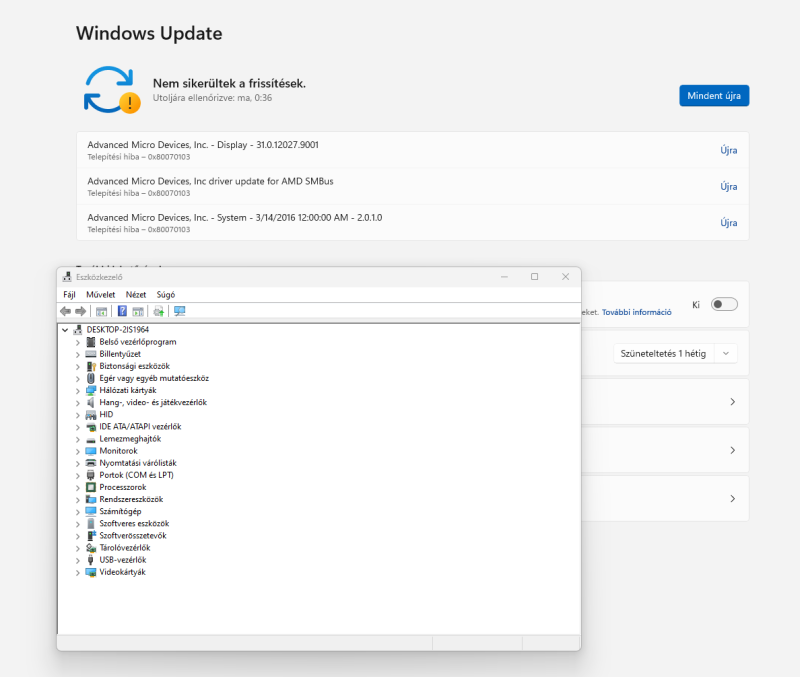Click the show/hide console tree toolbar icon
Image resolution: width=800 pixels, height=677 pixels.
click(x=102, y=311)
